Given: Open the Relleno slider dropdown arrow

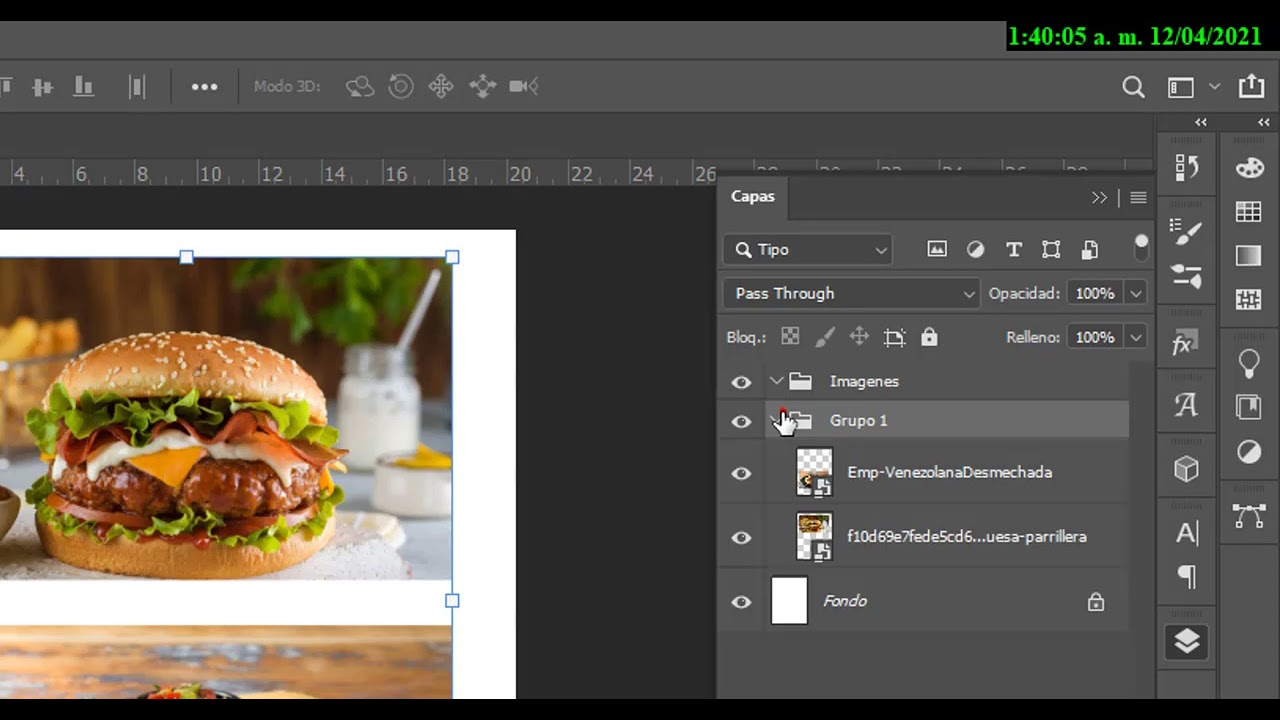Looking at the screenshot, I should (1136, 337).
